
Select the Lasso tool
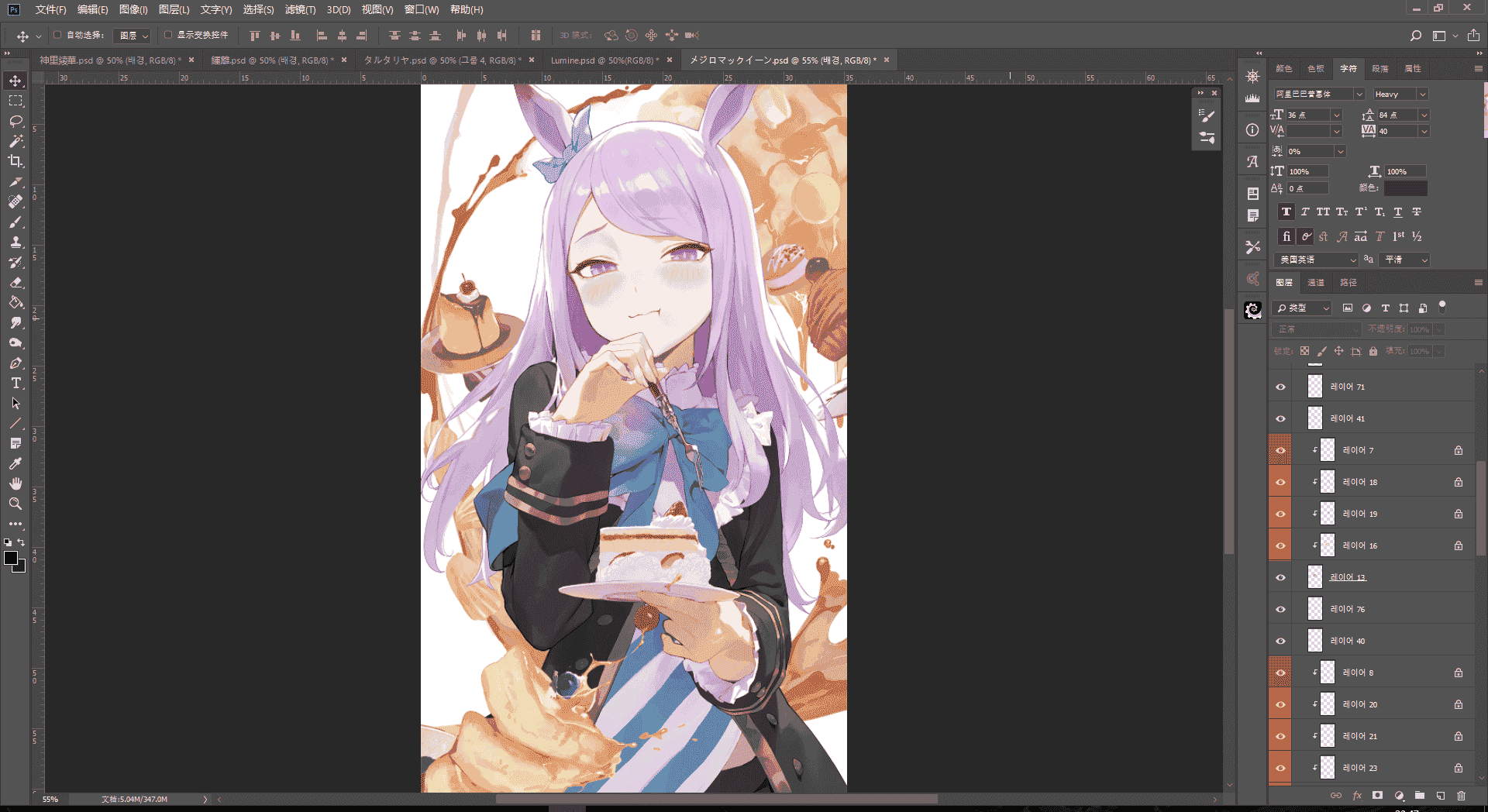pyautogui.click(x=15, y=121)
